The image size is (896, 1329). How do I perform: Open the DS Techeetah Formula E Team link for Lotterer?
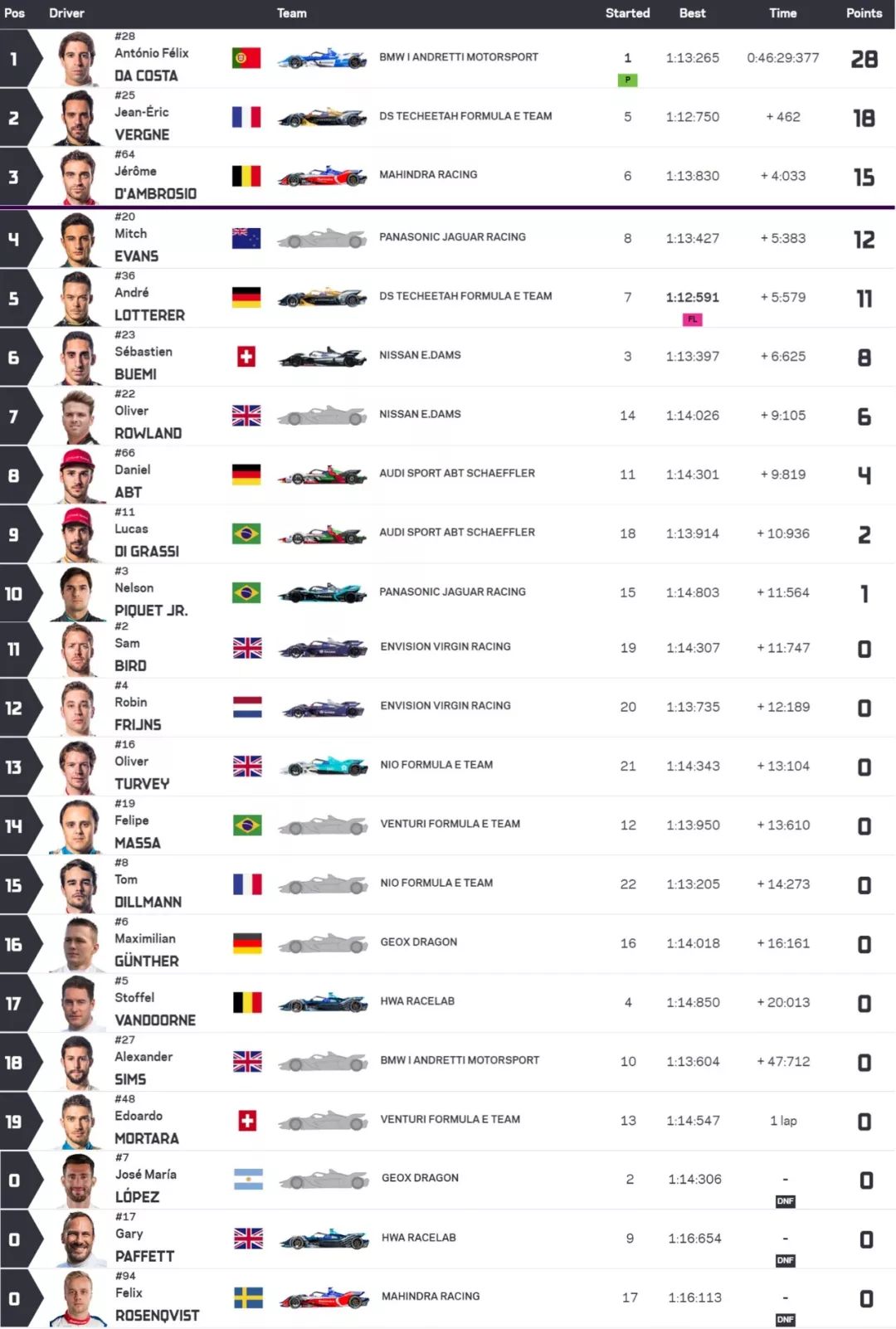[x=465, y=296]
